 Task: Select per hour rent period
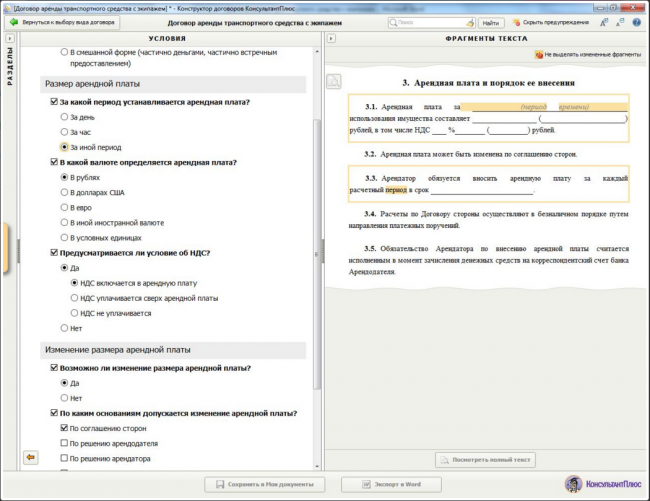[64, 132]
